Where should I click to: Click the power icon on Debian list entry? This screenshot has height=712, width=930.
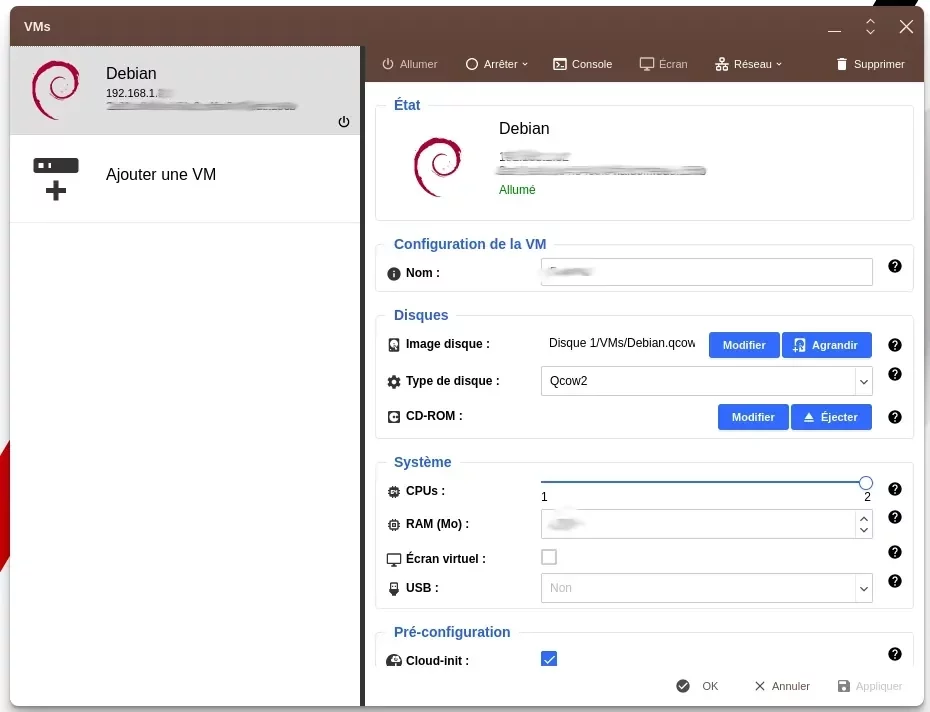coord(344,122)
